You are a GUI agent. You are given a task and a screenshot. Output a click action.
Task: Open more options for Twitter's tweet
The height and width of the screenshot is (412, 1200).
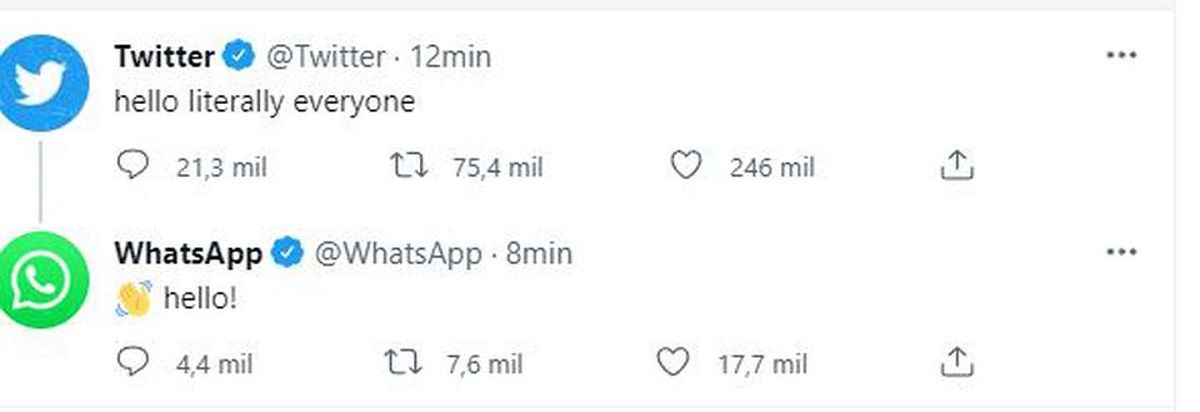[1122, 56]
